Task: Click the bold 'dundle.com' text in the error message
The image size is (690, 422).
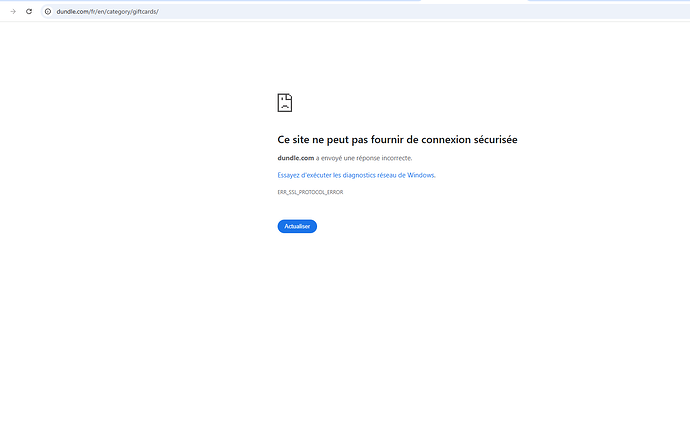Action: [296, 158]
